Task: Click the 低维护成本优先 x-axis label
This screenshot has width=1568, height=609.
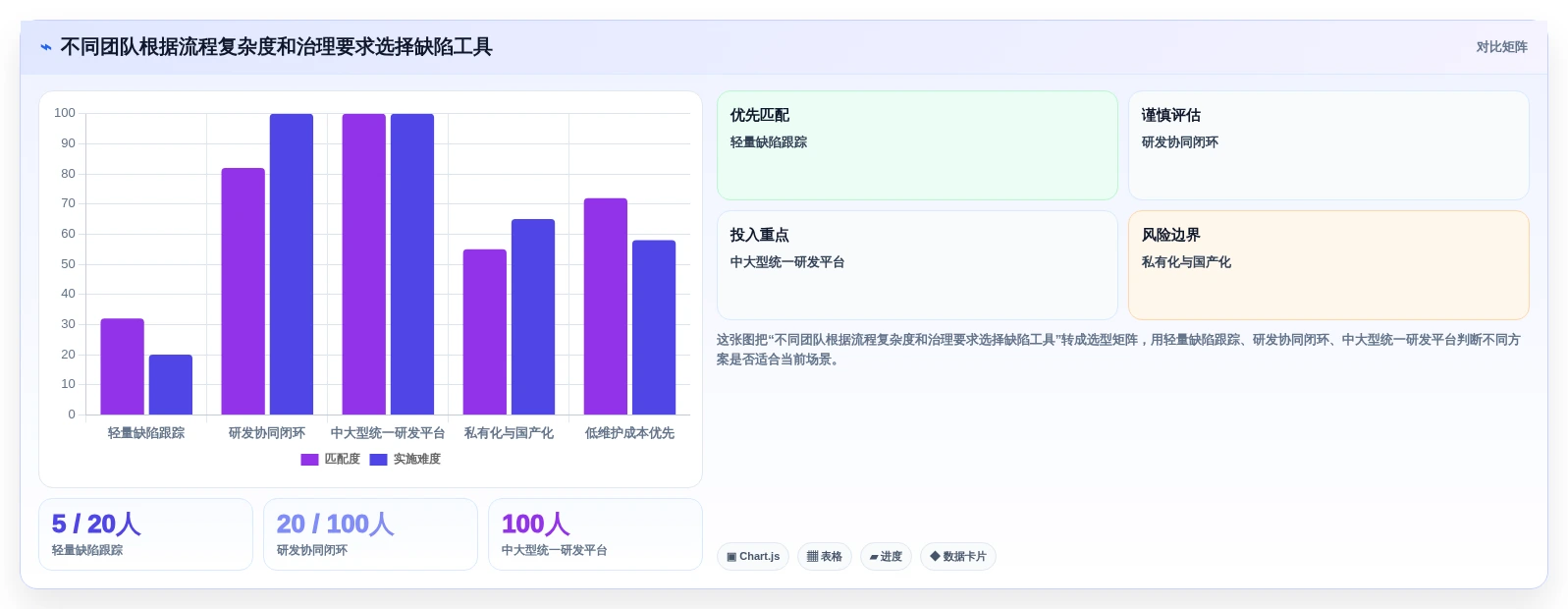Action: [629, 433]
